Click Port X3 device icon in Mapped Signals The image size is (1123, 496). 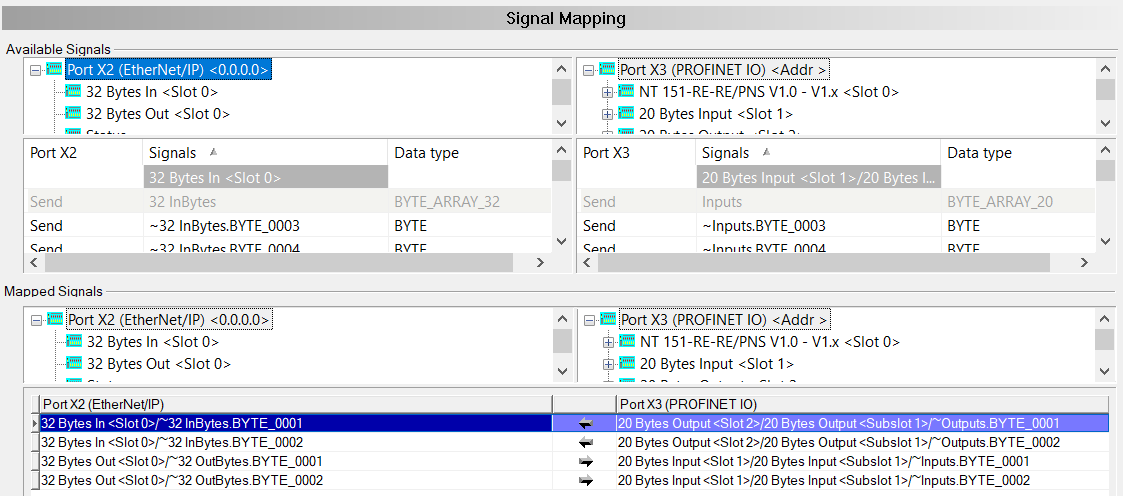(x=608, y=319)
